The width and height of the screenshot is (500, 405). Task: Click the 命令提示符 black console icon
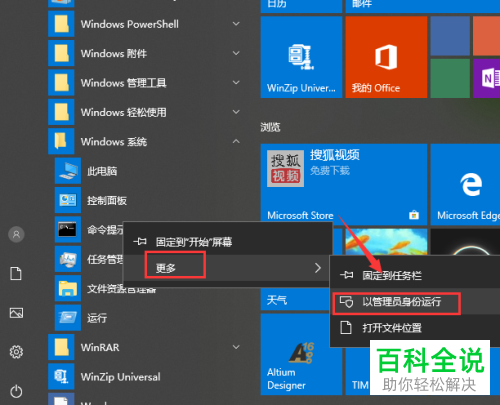point(68,230)
